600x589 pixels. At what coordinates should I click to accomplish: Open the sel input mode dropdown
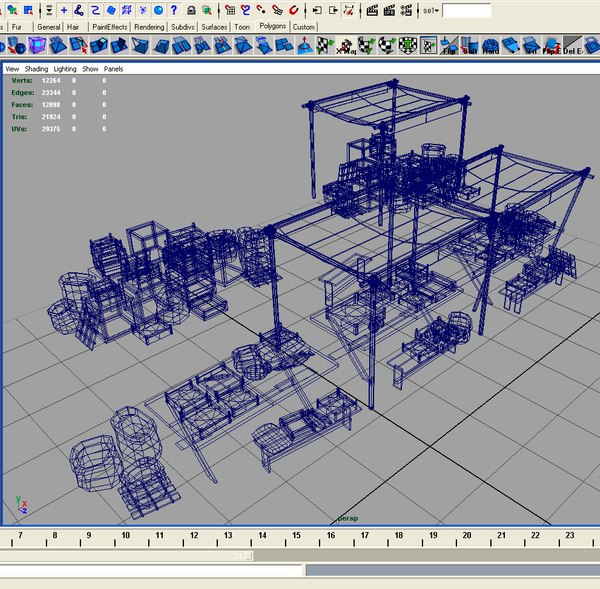point(430,11)
